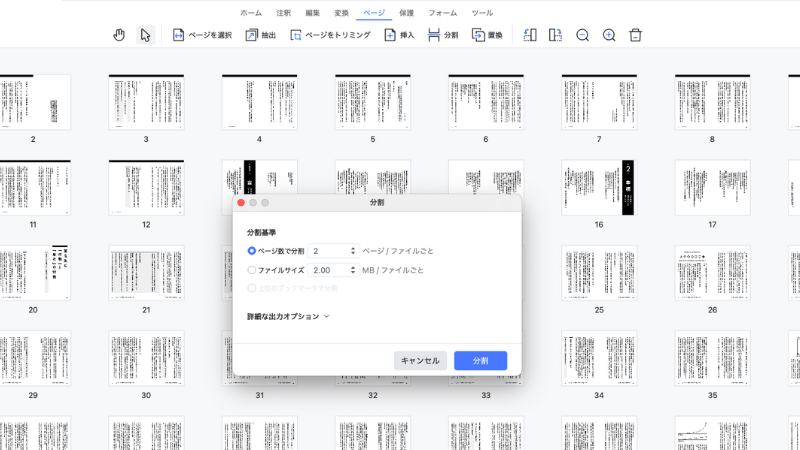Select page 7 thumbnail

click(598, 101)
